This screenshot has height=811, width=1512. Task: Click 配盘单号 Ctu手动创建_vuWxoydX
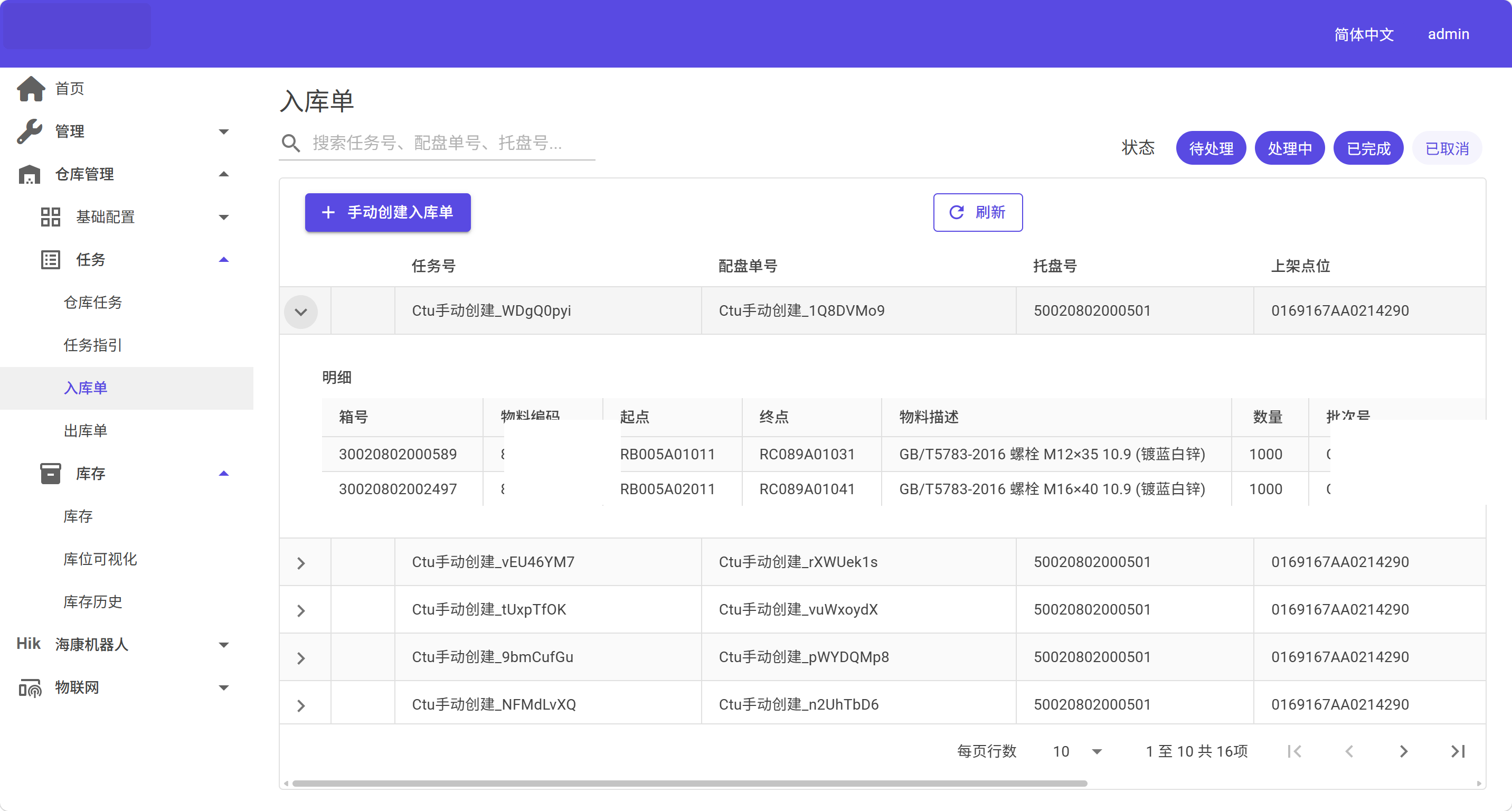(798, 609)
